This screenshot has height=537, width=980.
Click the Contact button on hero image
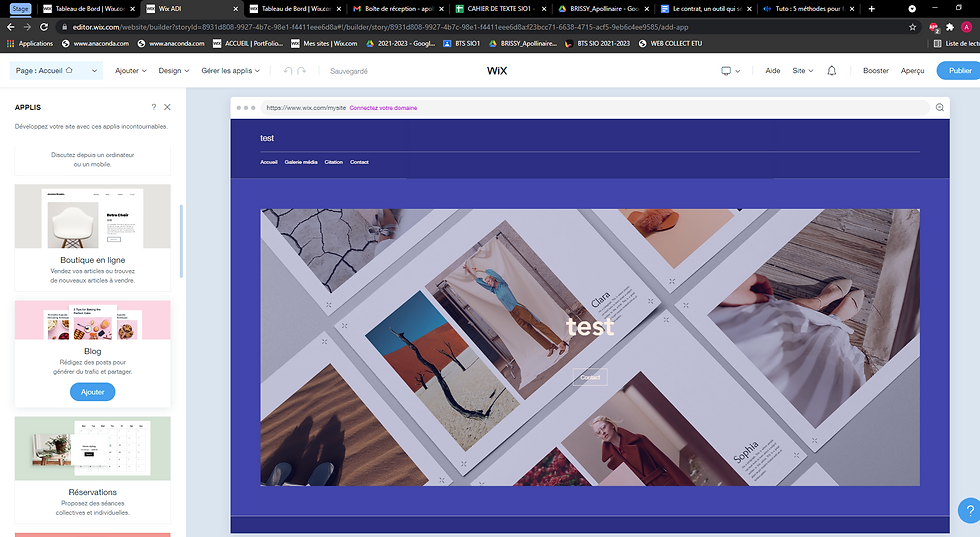tap(590, 377)
